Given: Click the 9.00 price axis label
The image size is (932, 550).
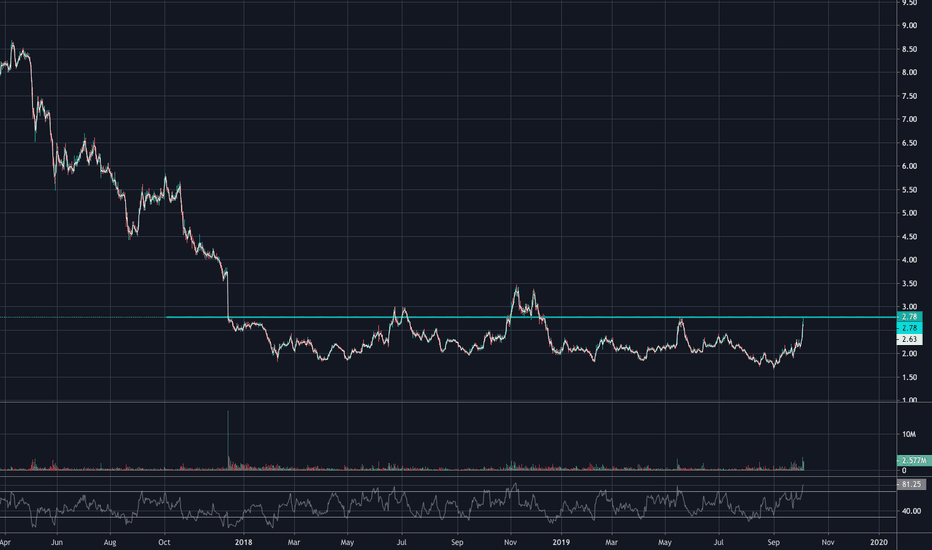Looking at the screenshot, I should tap(909, 26).
